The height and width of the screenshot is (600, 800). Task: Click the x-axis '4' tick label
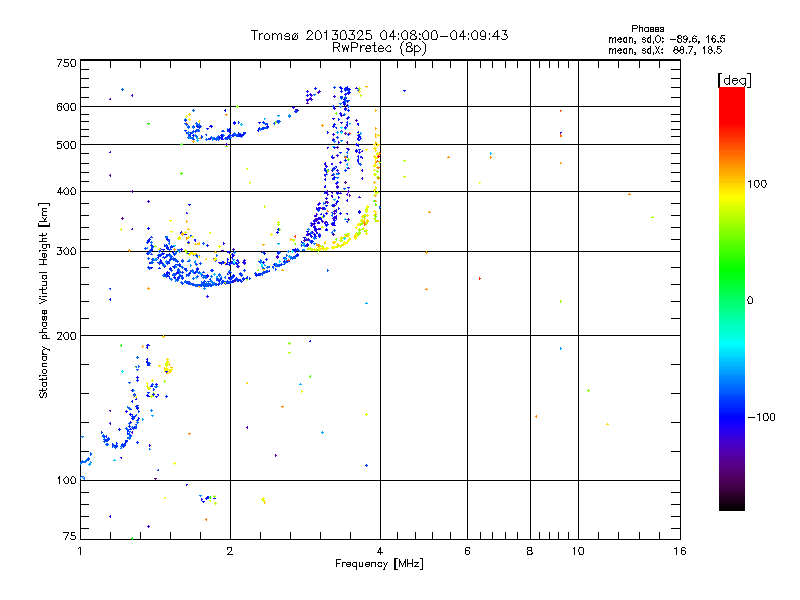click(x=380, y=551)
